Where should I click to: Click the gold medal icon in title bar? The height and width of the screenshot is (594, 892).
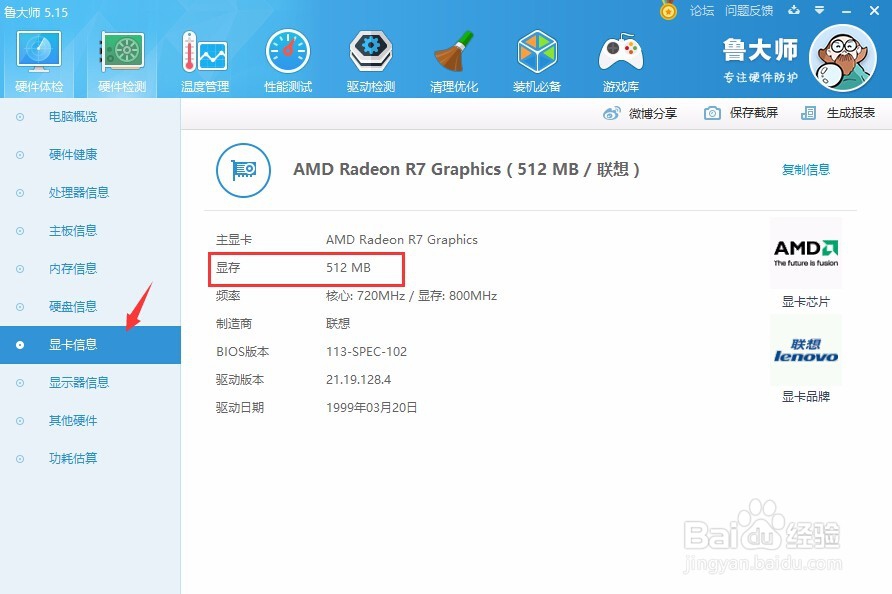coord(668,11)
